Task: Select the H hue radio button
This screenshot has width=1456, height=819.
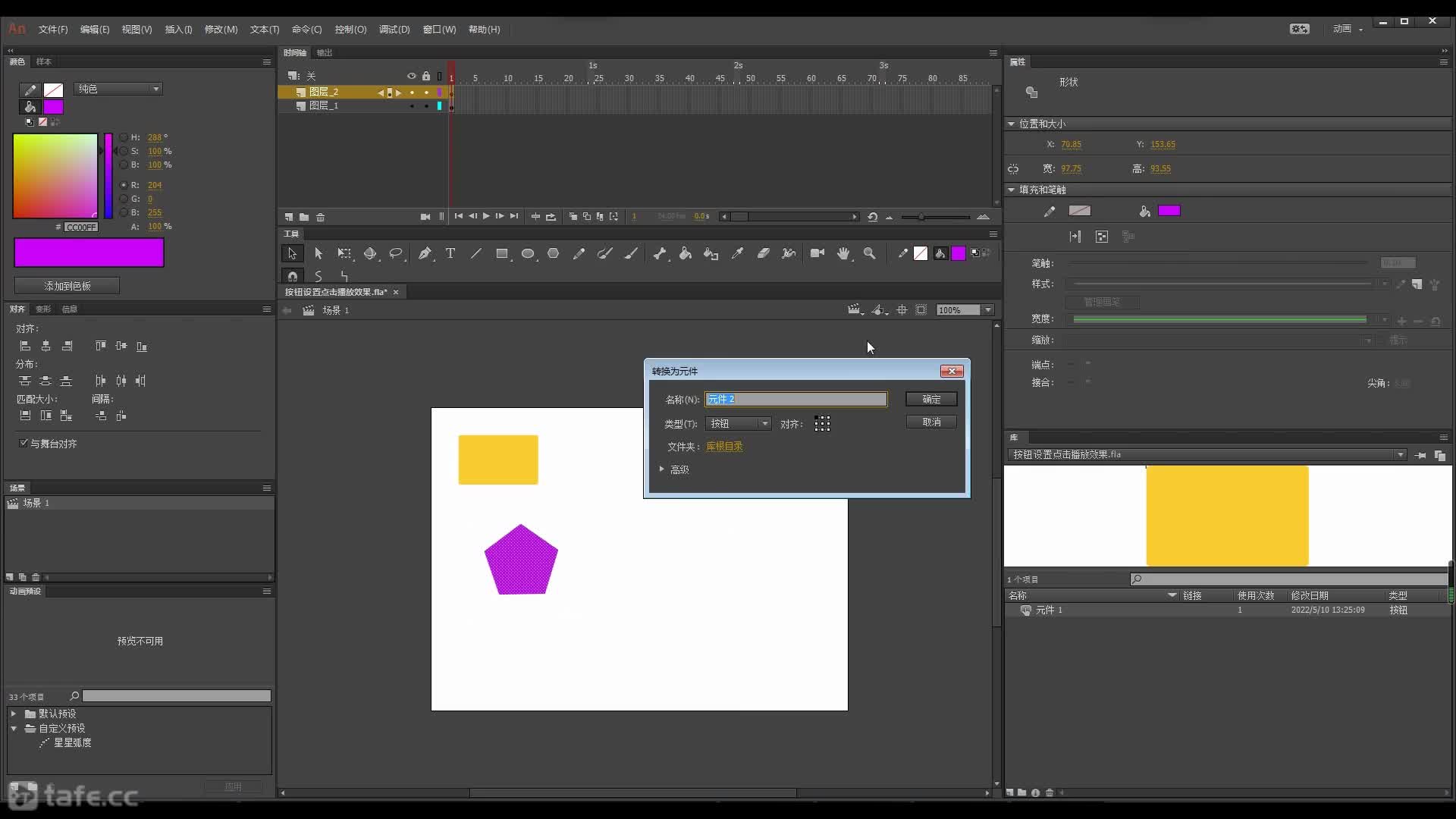Action: 124,137
